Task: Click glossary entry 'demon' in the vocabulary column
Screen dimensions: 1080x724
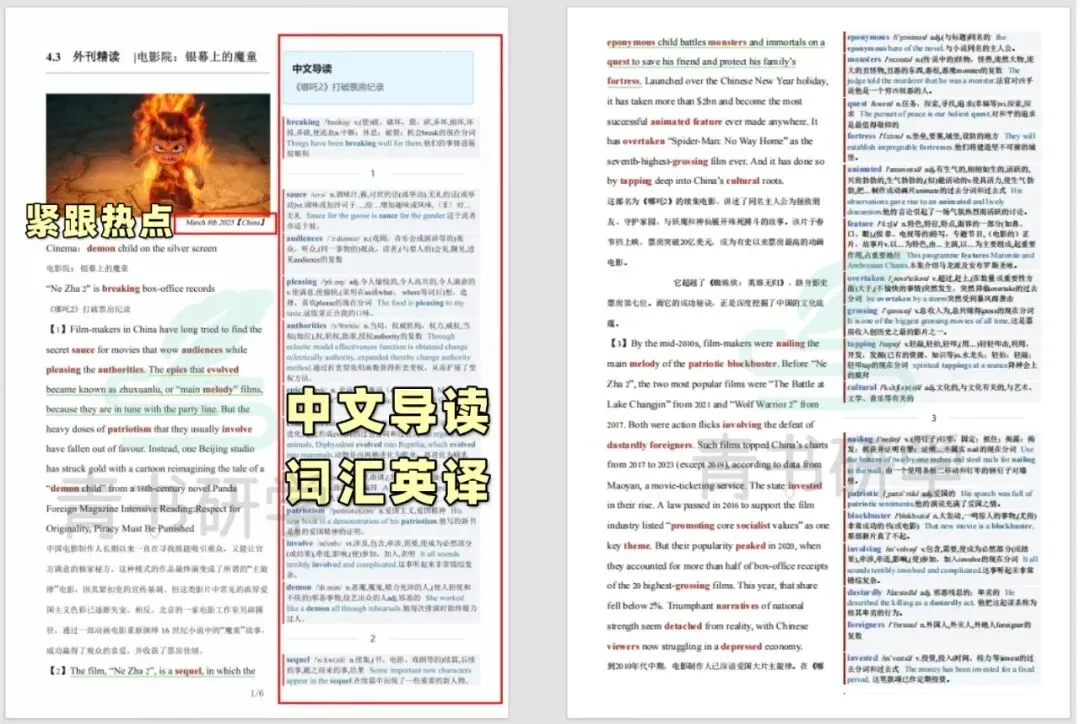Action: pyautogui.click(x=299, y=587)
